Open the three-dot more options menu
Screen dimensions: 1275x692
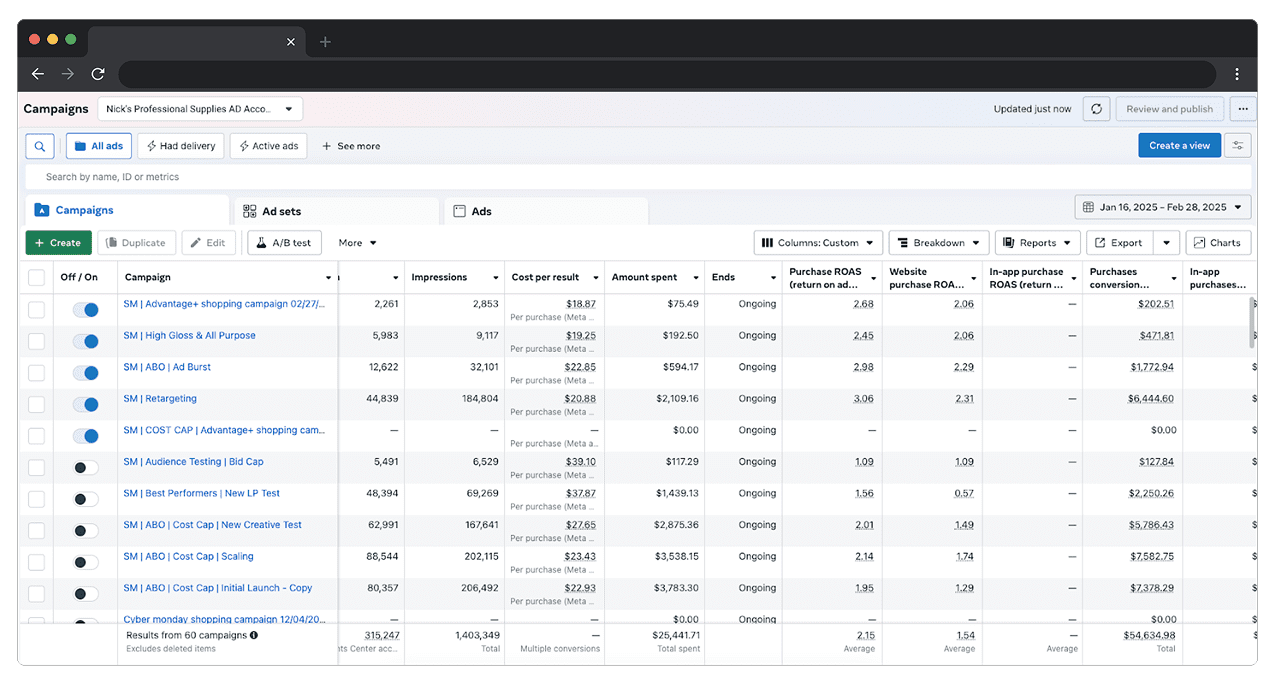1243,109
